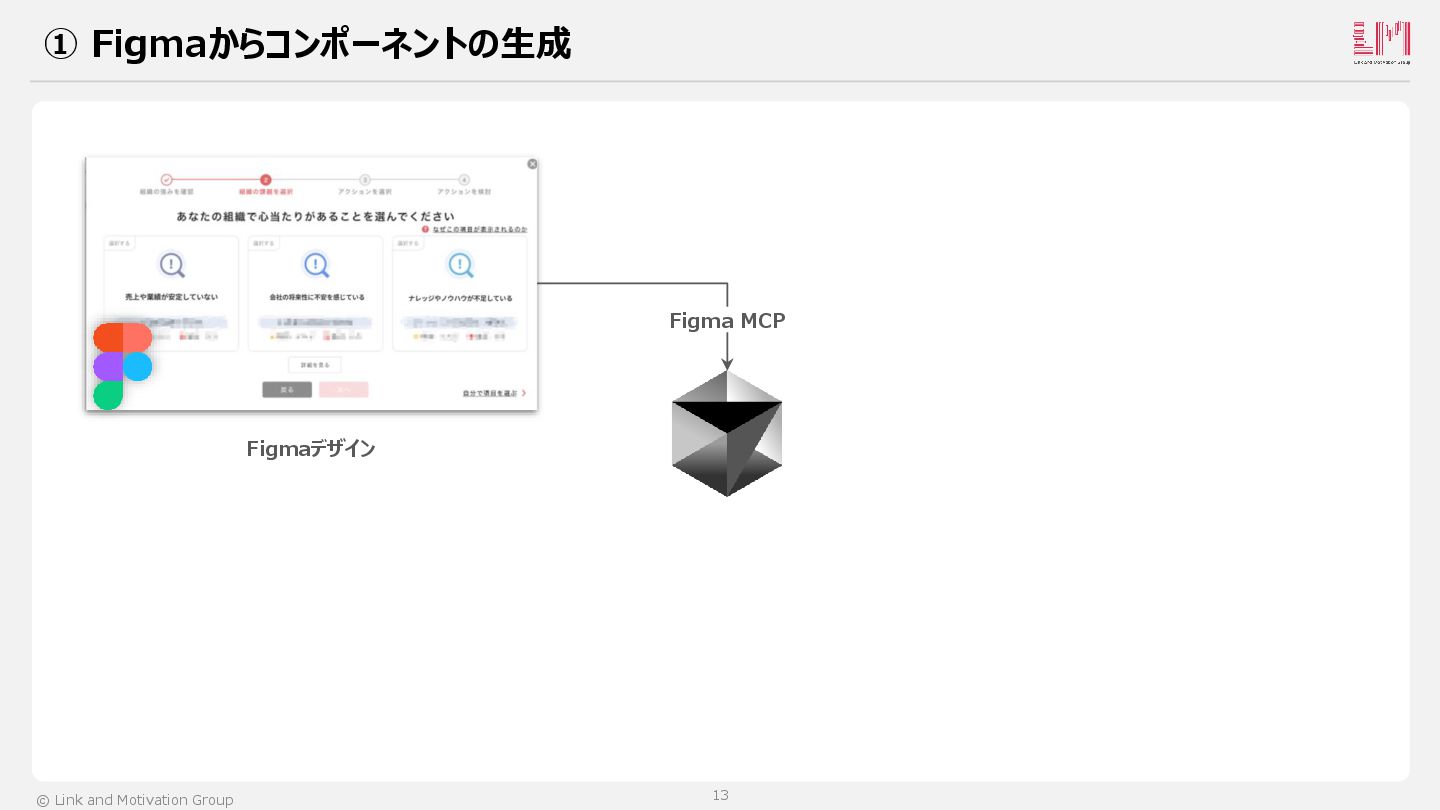The image size is (1440, 810).
Task: Click the pale pink next button beside 戻る
Action: click(343, 390)
